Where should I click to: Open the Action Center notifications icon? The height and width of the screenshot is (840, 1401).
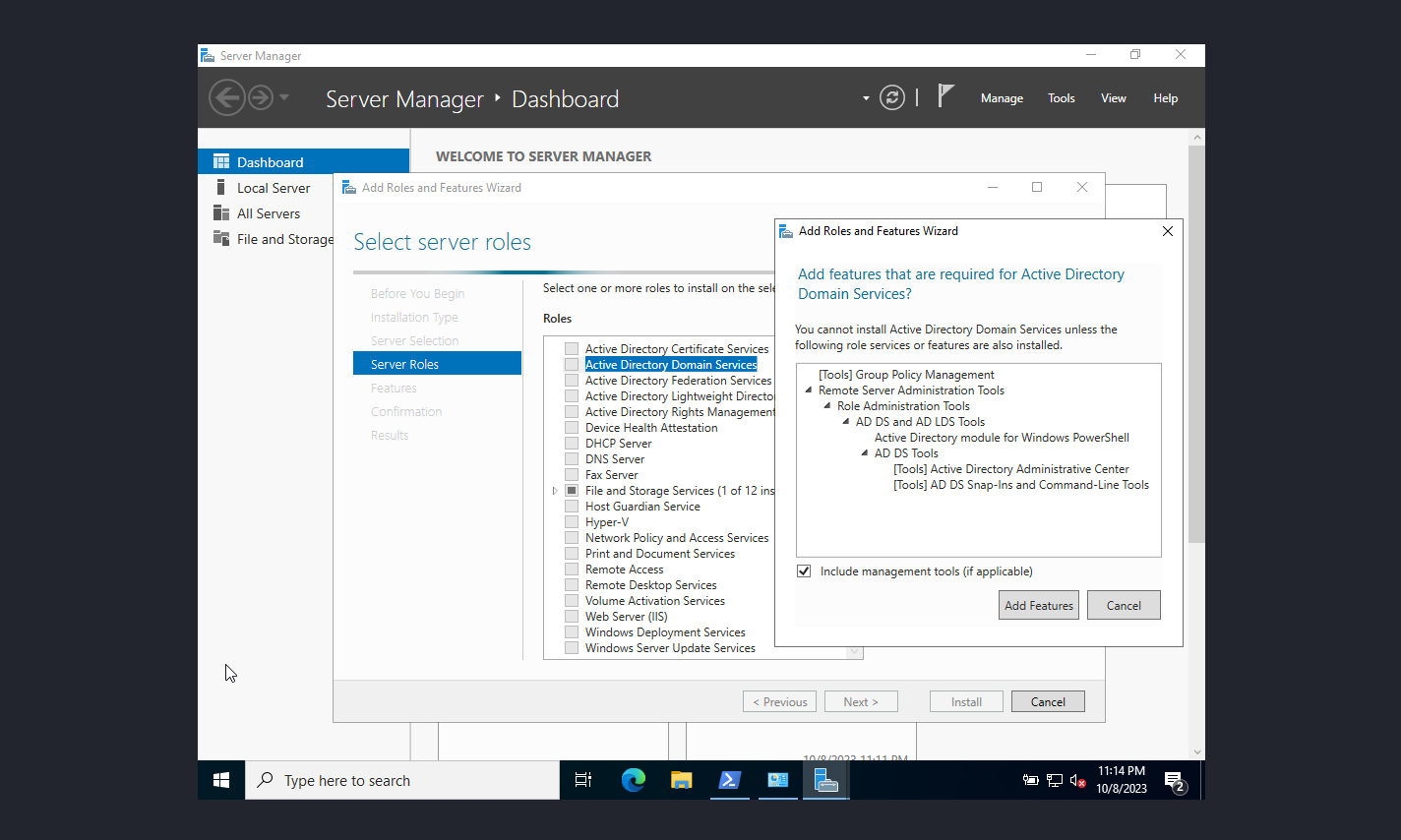click(1176, 781)
